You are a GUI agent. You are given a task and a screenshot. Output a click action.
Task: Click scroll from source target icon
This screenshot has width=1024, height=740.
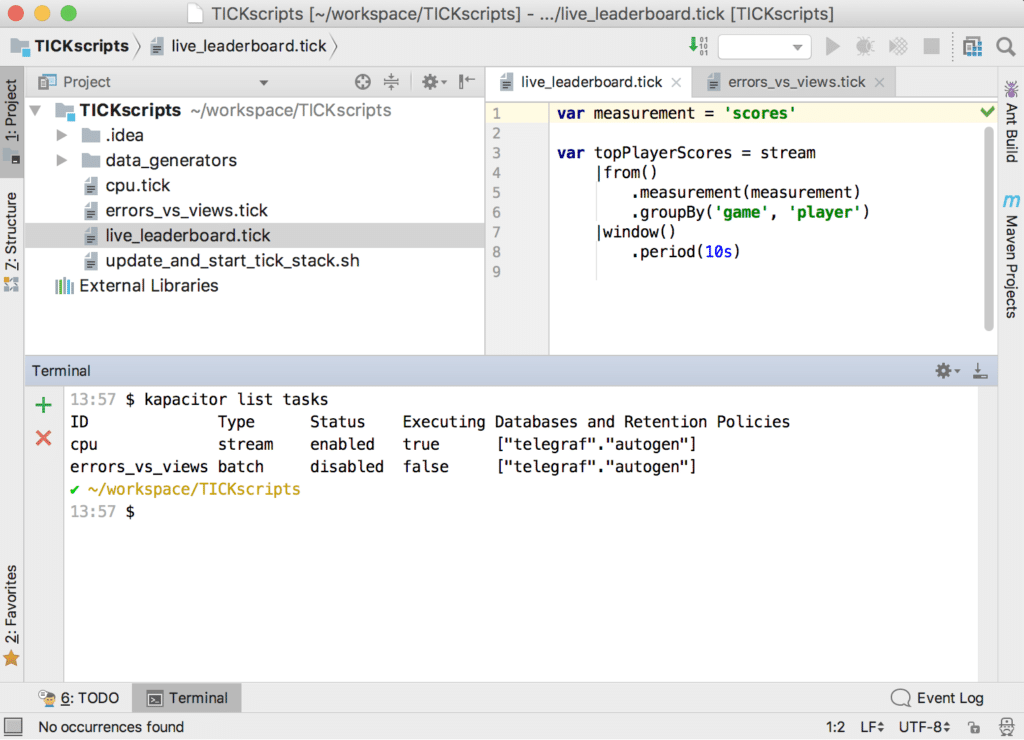(363, 82)
